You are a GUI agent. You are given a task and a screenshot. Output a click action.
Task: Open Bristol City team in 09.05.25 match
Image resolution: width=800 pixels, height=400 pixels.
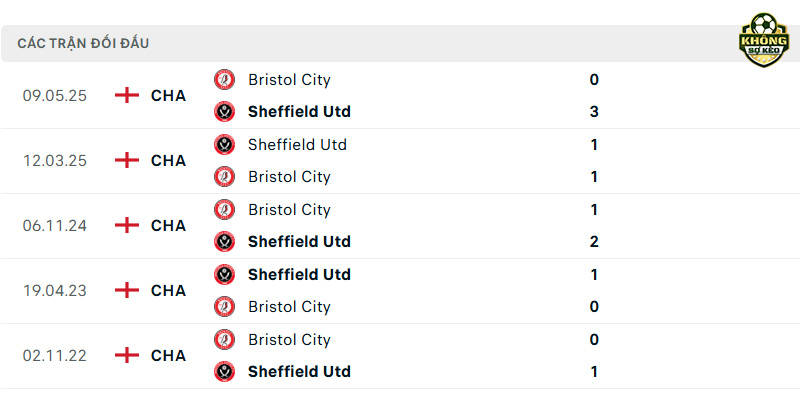pyautogui.click(x=289, y=80)
